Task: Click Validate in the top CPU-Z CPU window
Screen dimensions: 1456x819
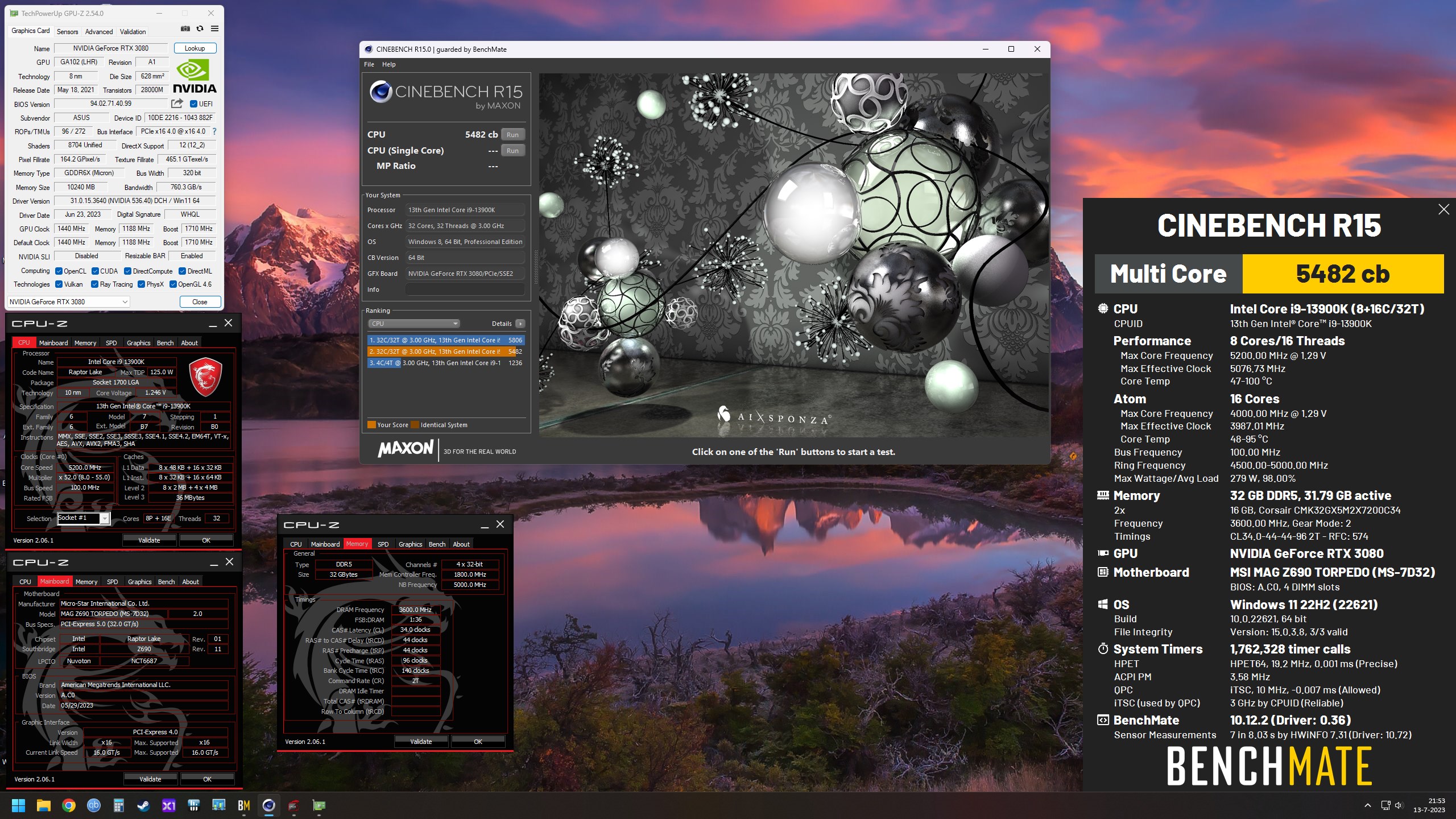Action: point(149,540)
